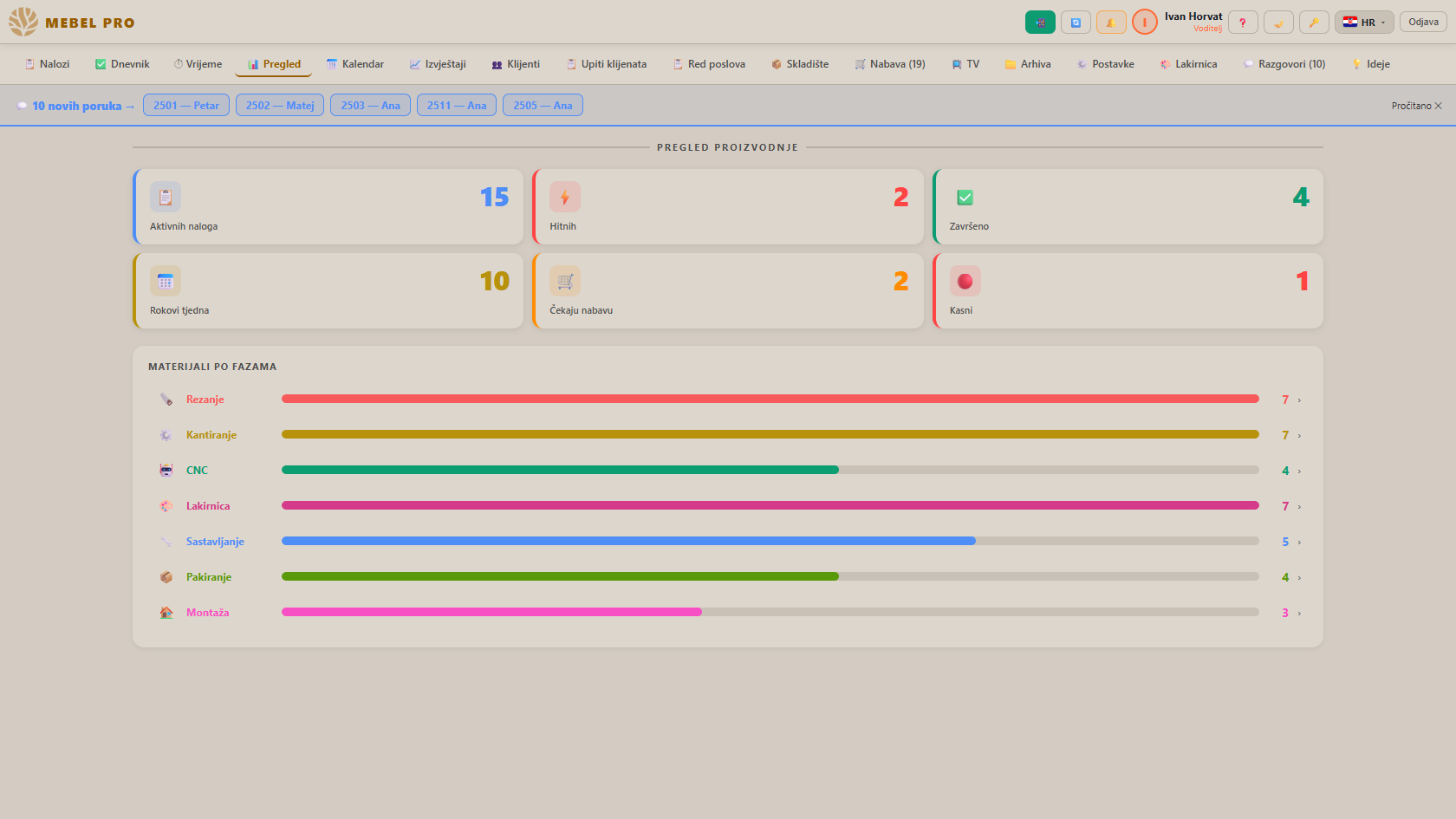Click the notification bell icon
1456x819 pixels.
click(x=1111, y=23)
